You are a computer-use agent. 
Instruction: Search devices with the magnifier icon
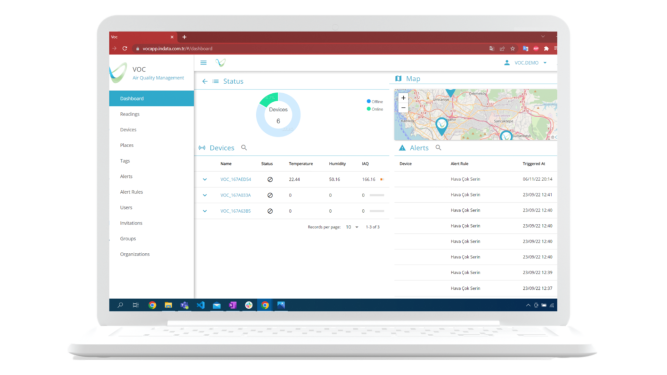(x=244, y=148)
